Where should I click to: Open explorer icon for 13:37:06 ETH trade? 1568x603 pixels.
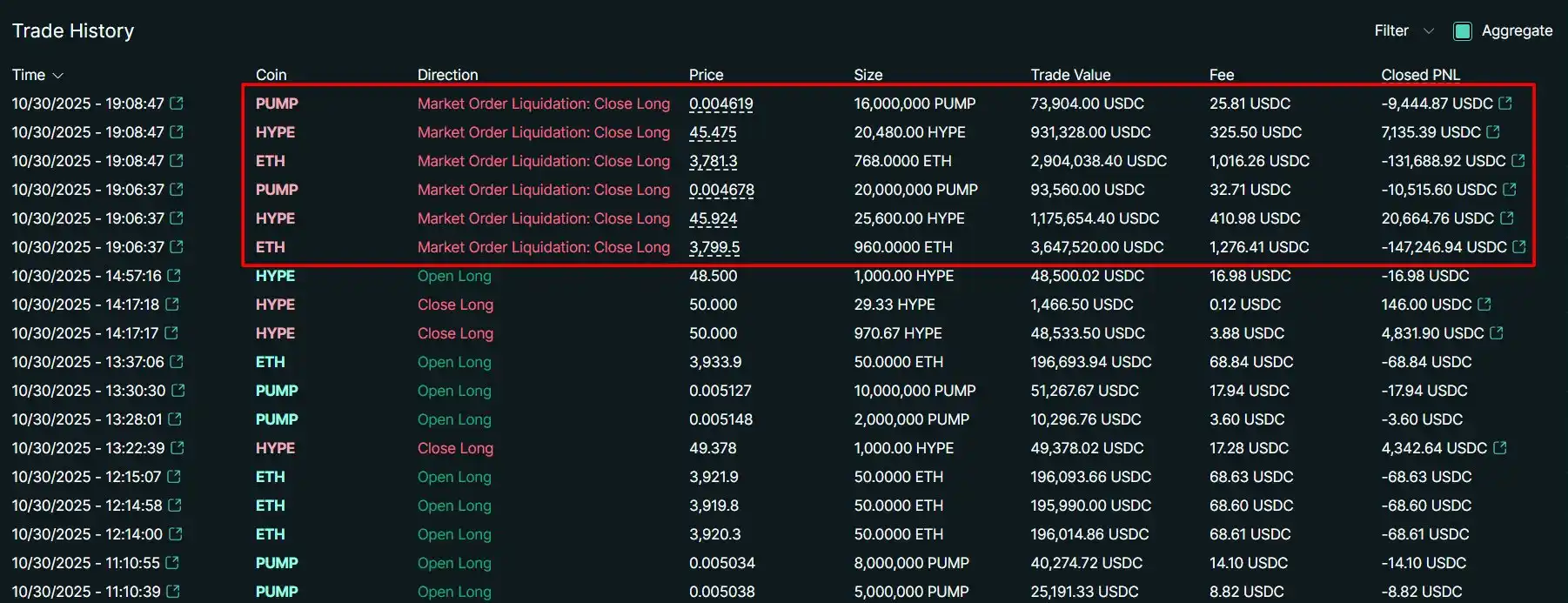177,362
